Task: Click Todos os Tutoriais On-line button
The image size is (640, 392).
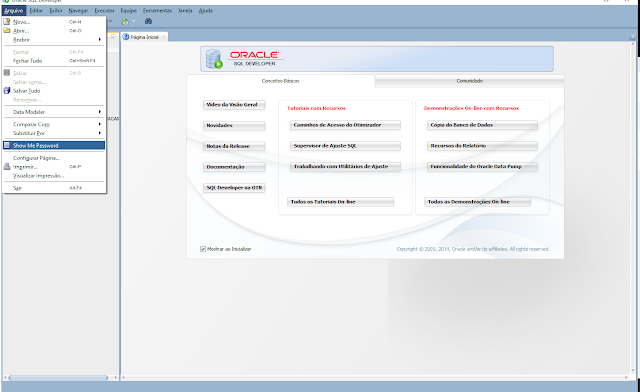Action: point(340,202)
